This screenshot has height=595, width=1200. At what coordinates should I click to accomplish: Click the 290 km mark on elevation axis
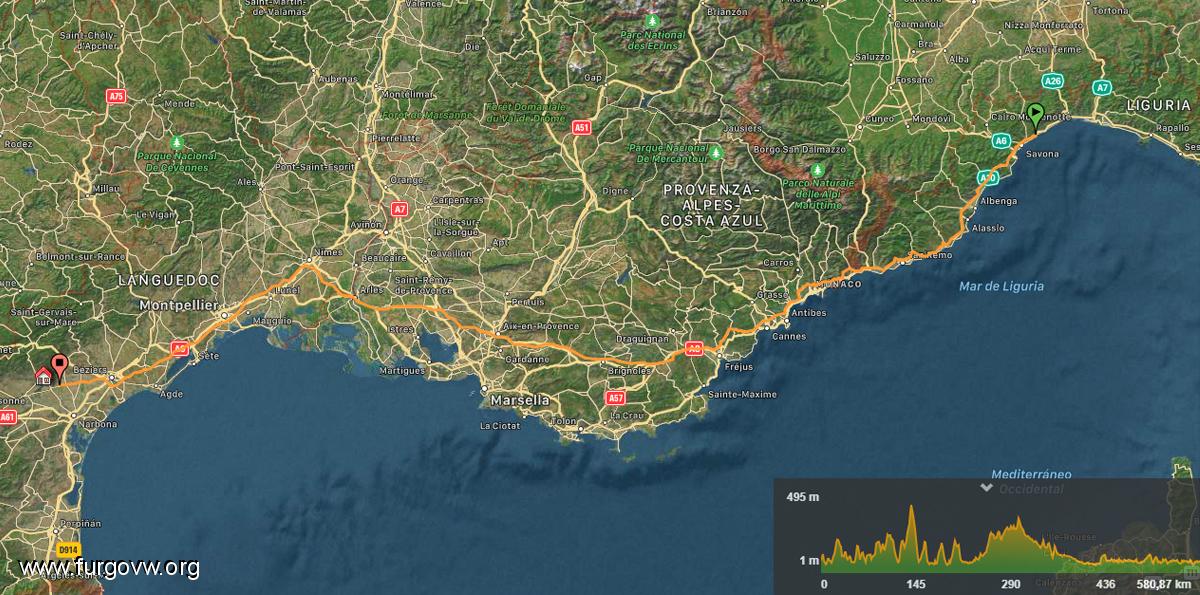(1011, 584)
